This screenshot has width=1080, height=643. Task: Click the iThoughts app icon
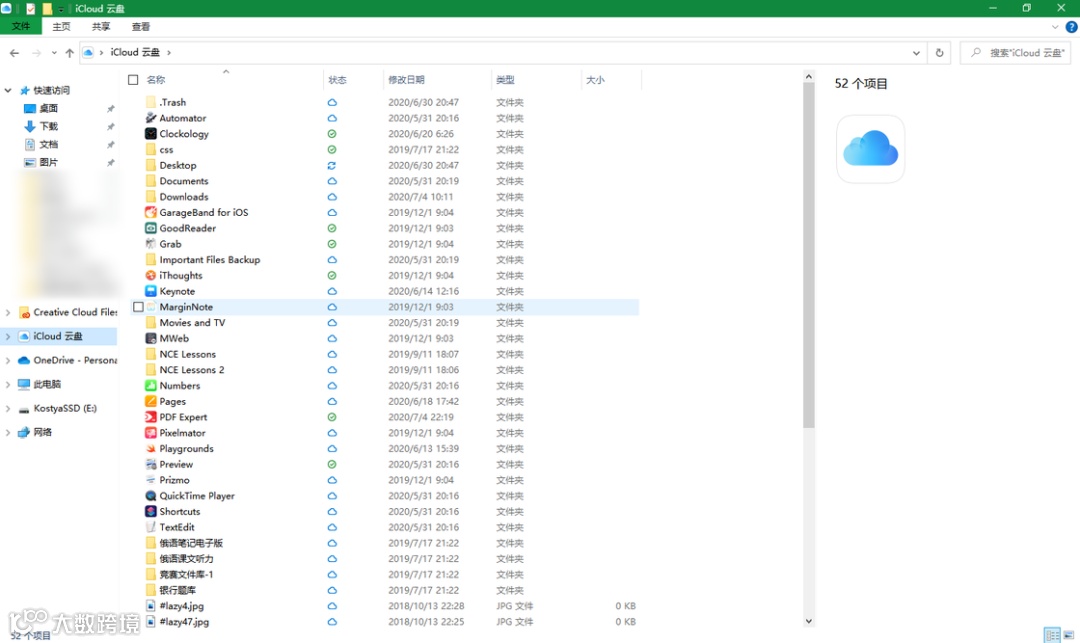pyautogui.click(x=151, y=275)
